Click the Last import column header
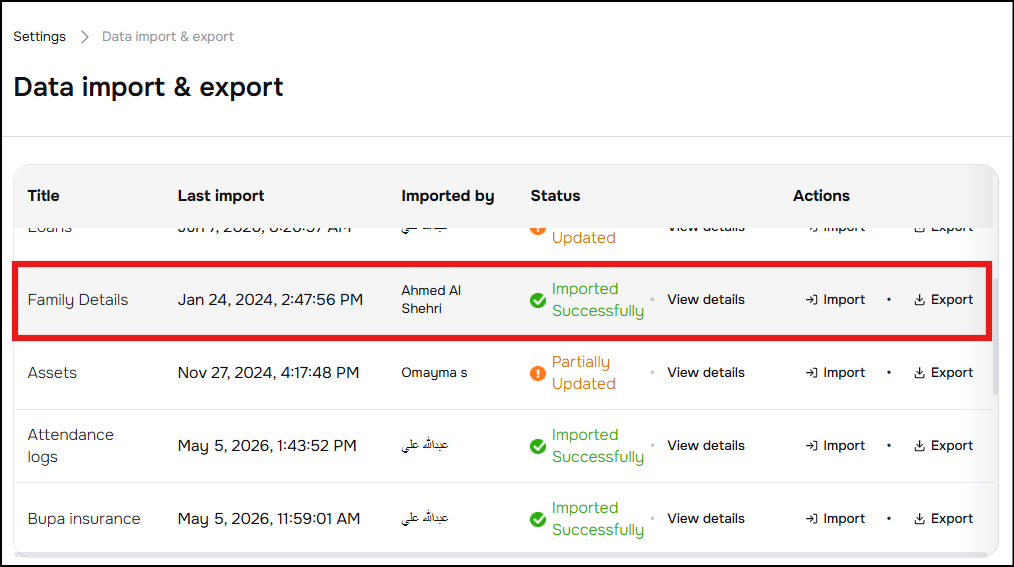 (x=221, y=196)
